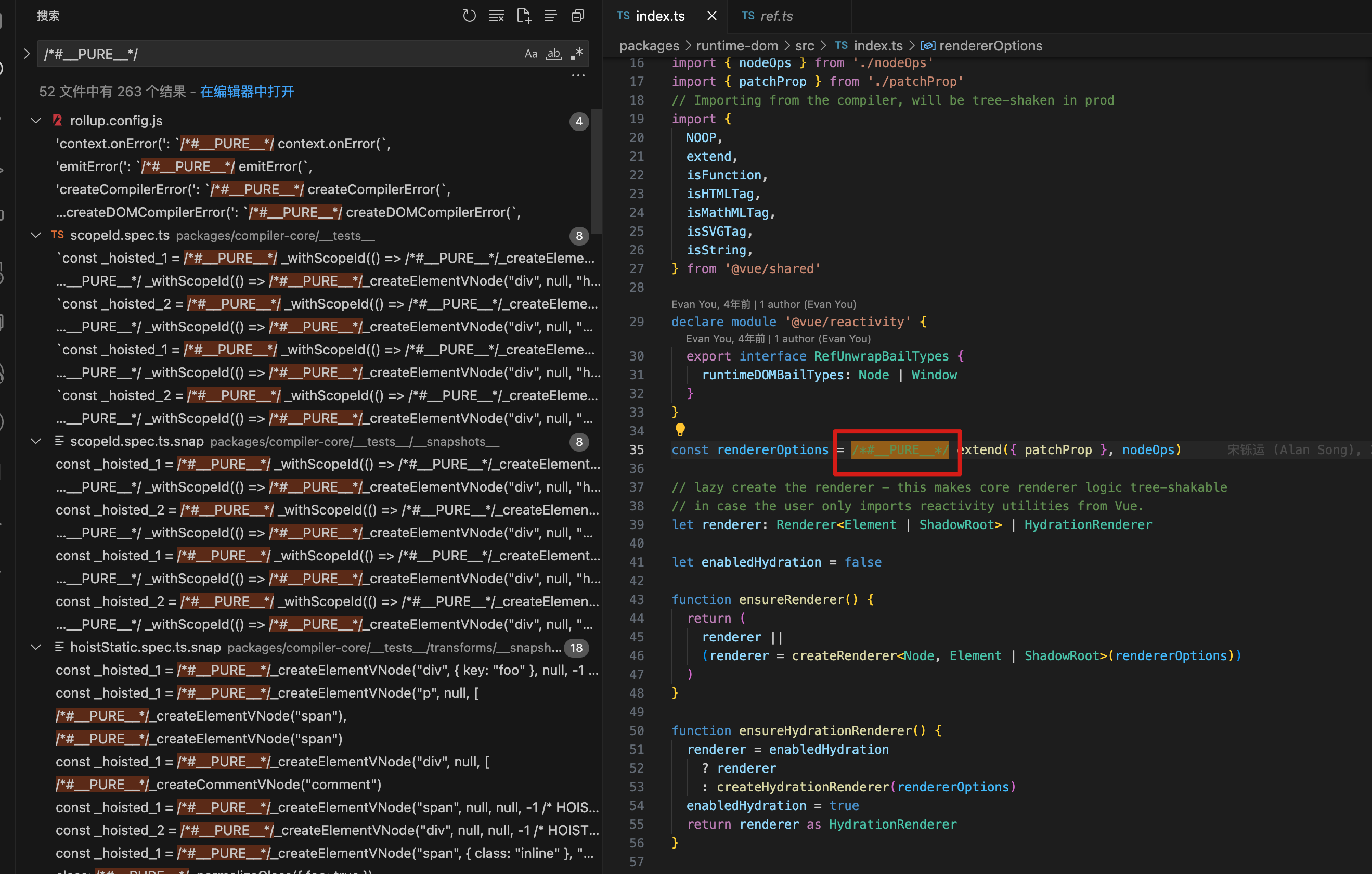Collapse all search results
The width and height of the screenshot is (1372, 874).
[578, 16]
